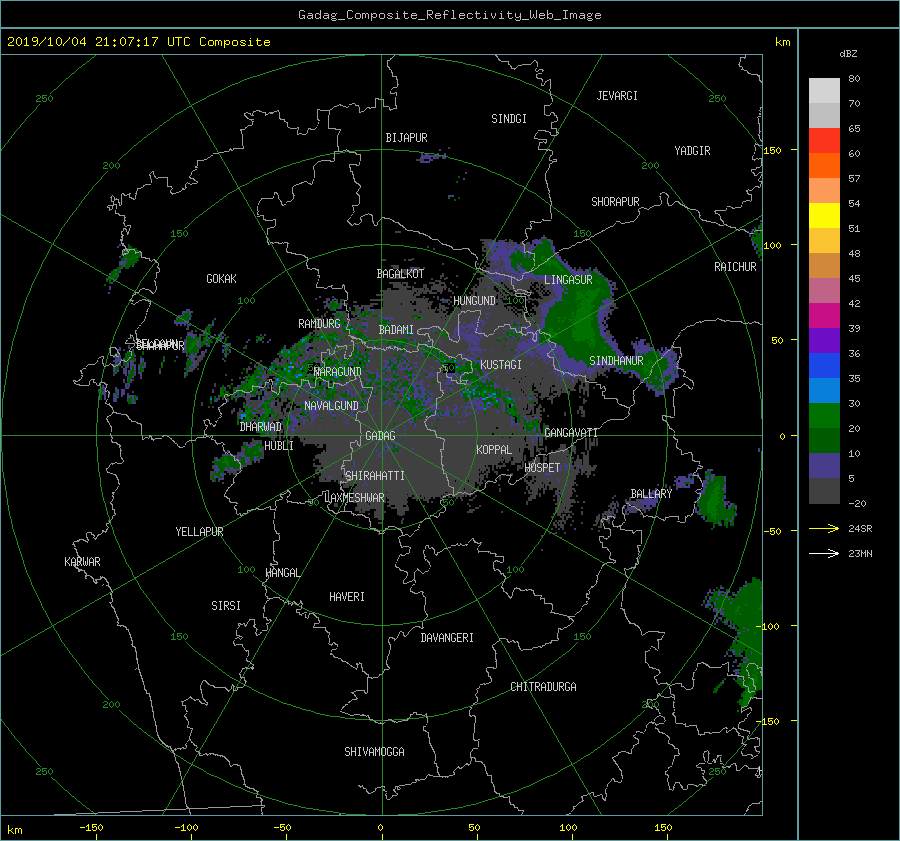900x841 pixels.
Task: Click the 57 dBZ legend value
Action: (854, 179)
